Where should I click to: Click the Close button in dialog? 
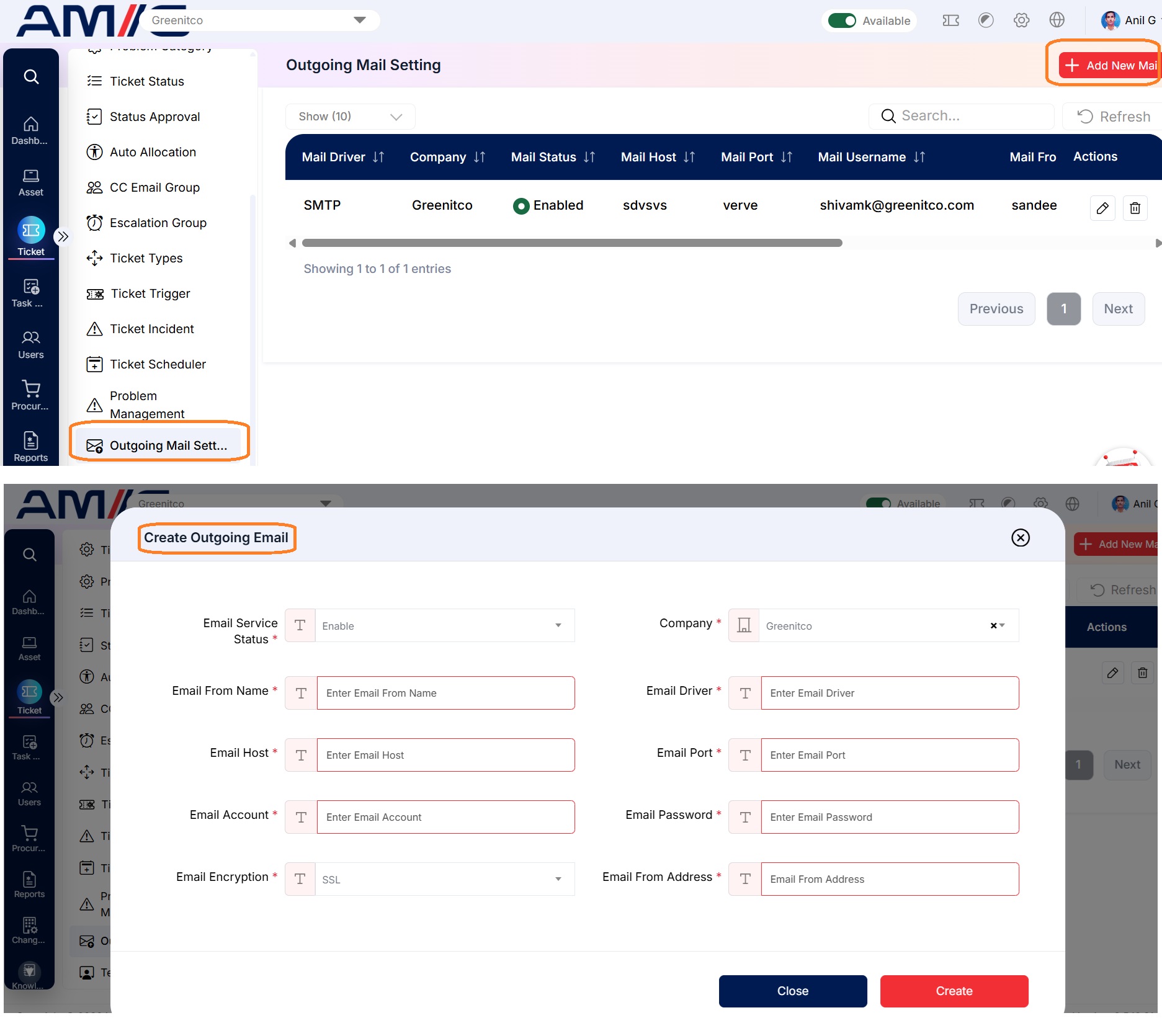(792, 991)
